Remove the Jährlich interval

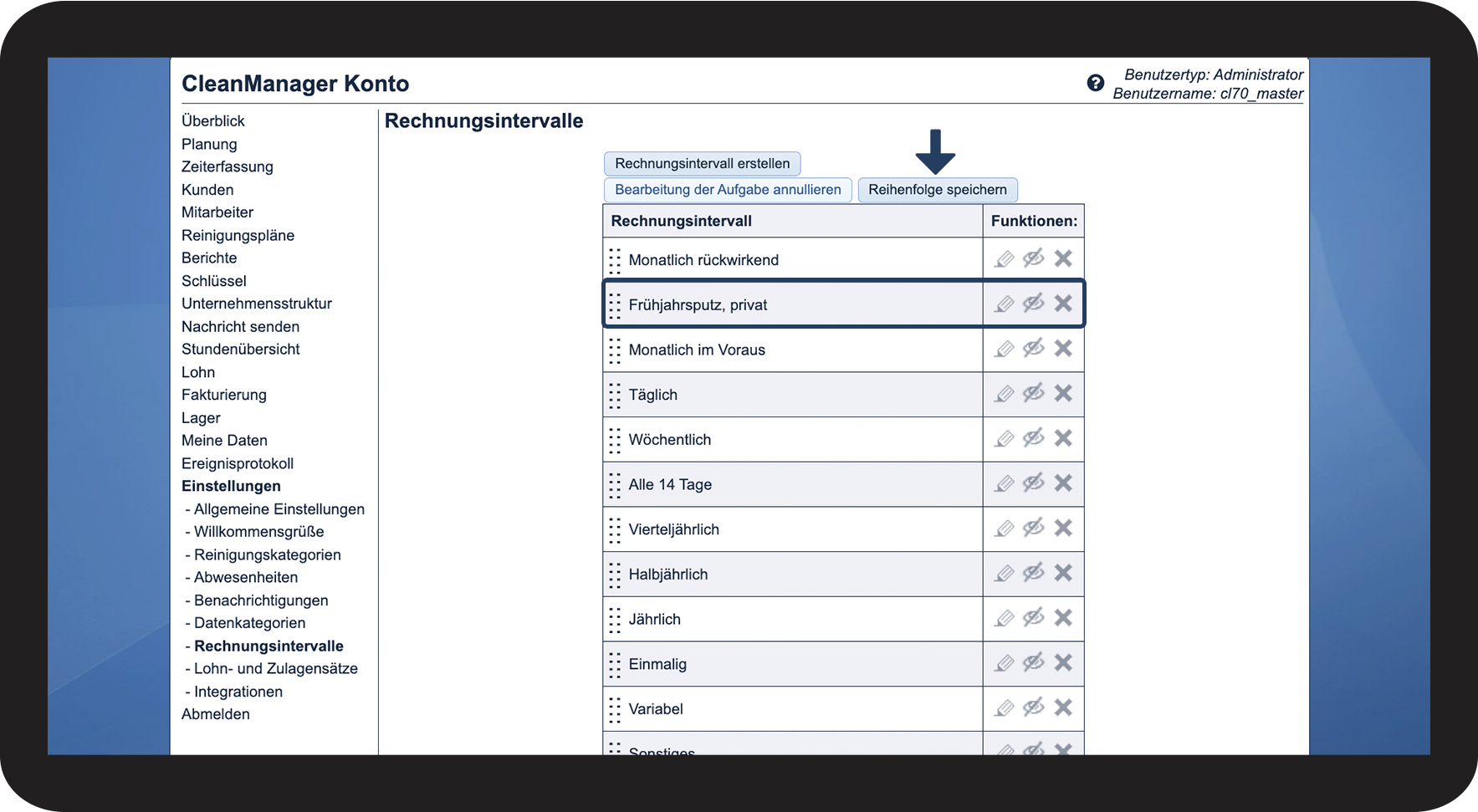tap(1063, 618)
